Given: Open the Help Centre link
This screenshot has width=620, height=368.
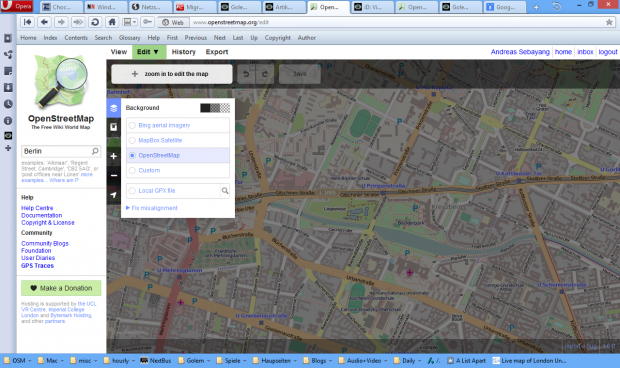Looking at the screenshot, I should [37, 208].
